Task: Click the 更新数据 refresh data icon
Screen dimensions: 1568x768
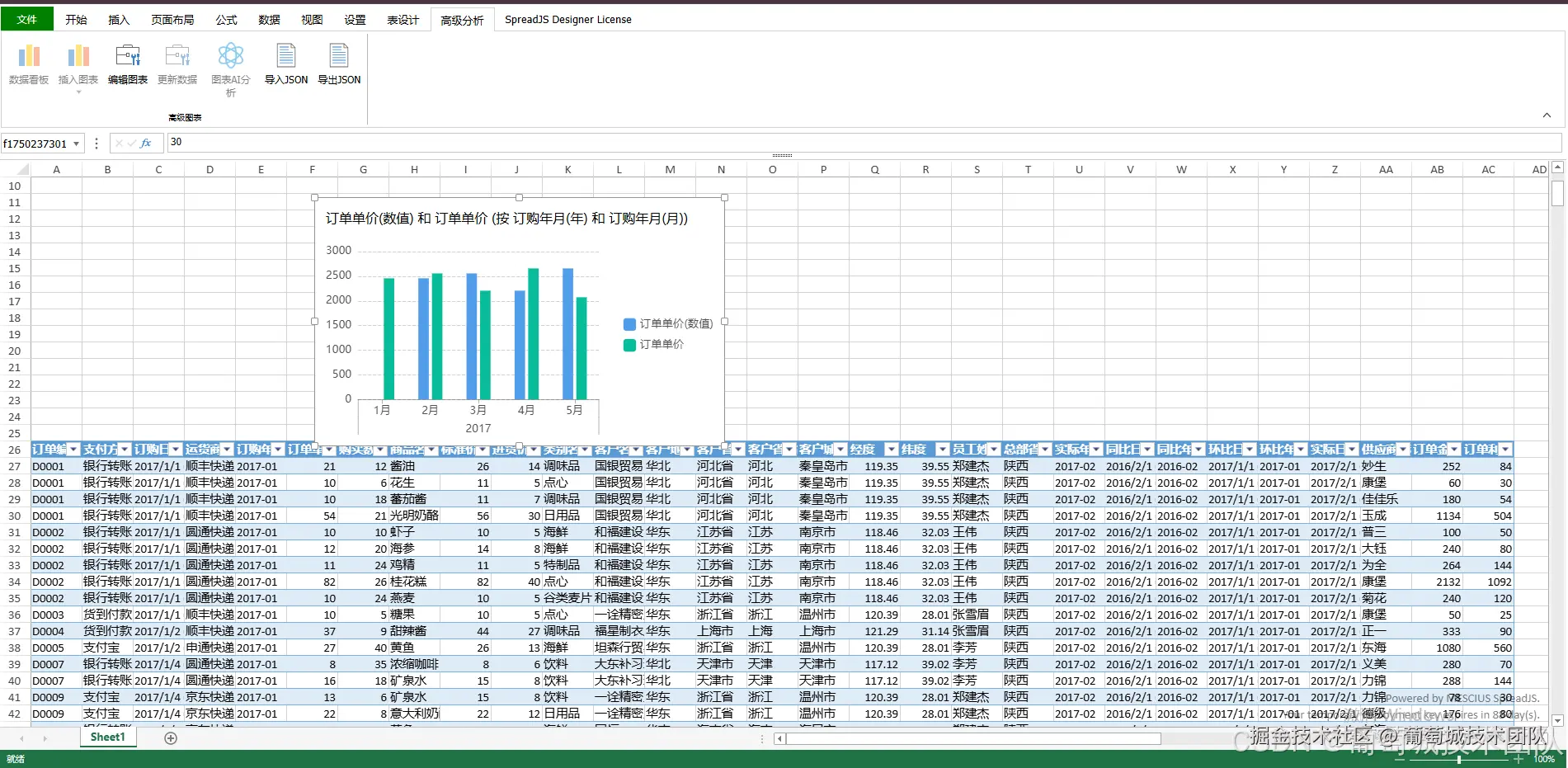Action: pyautogui.click(x=177, y=56)
